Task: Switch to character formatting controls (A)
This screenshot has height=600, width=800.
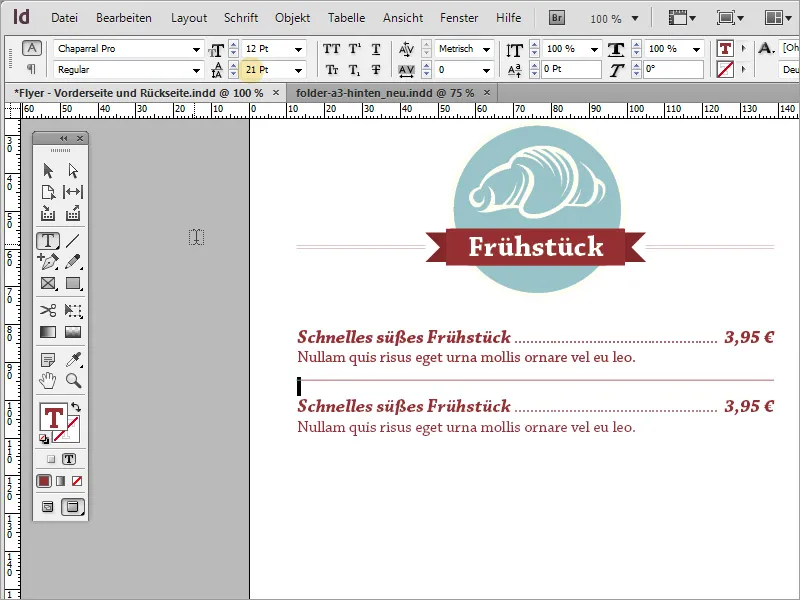Action: 32,48
